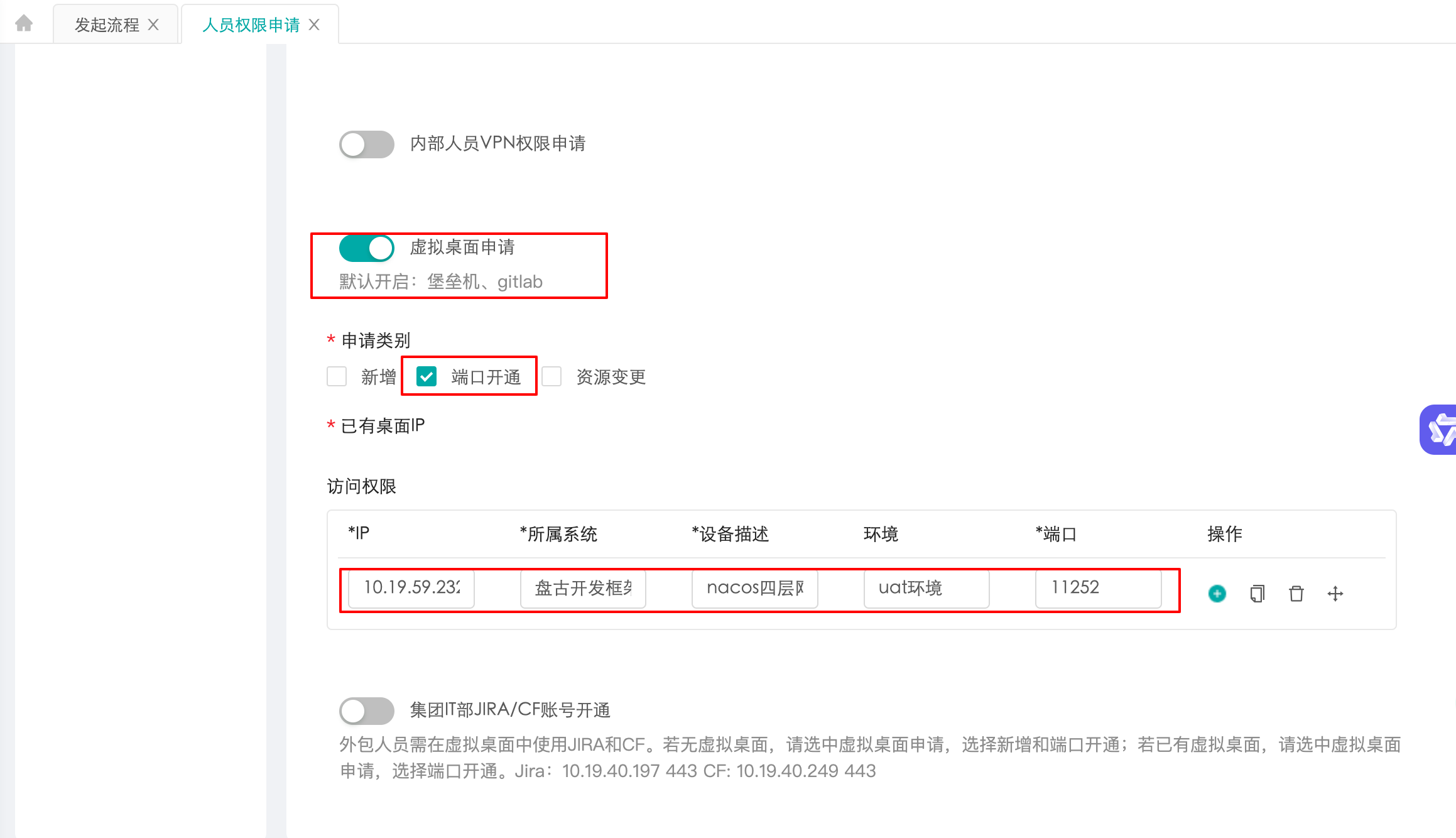Copy the access permission row

click(x=1257, y=593)
